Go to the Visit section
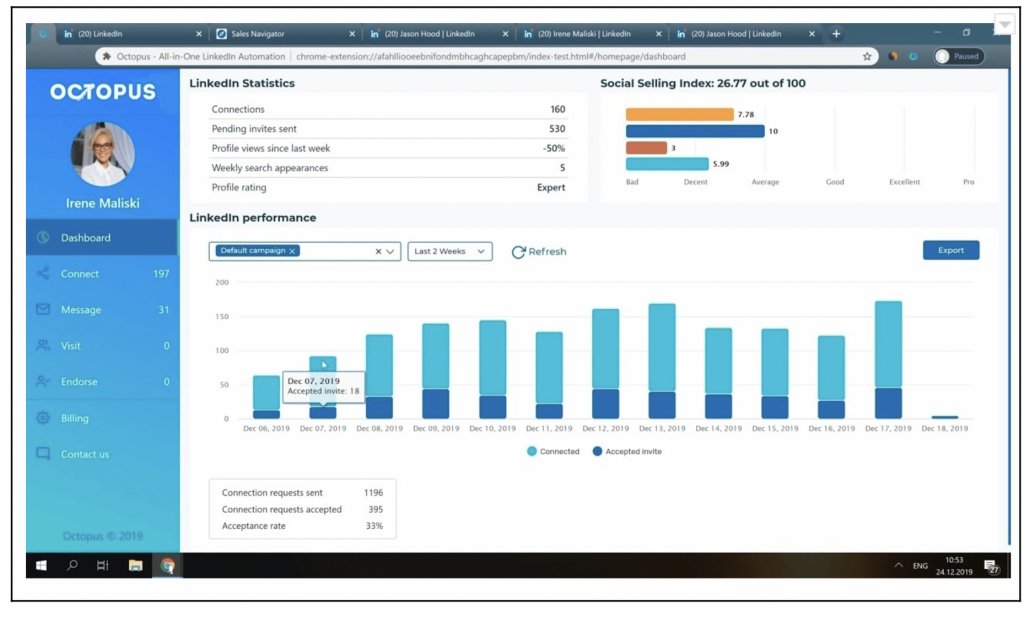This screenshot has width=1024, height=617. pos(102,345)
